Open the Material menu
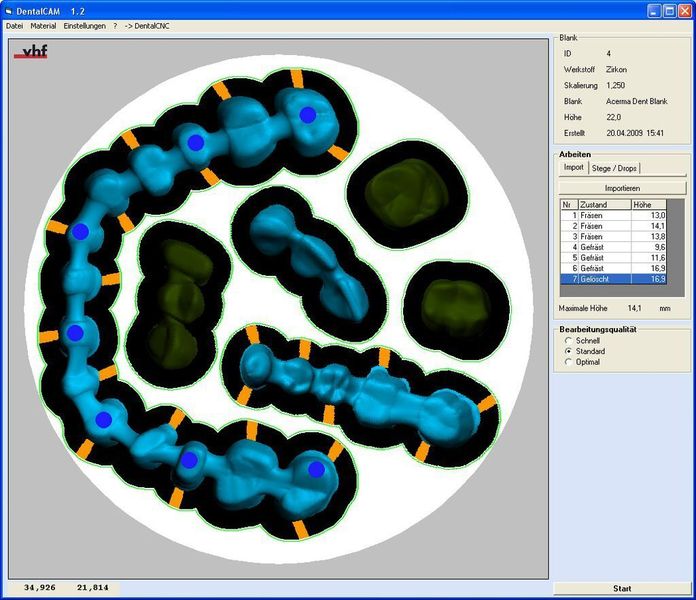This screenshot has height=600, width=696. tap(43, 26)
